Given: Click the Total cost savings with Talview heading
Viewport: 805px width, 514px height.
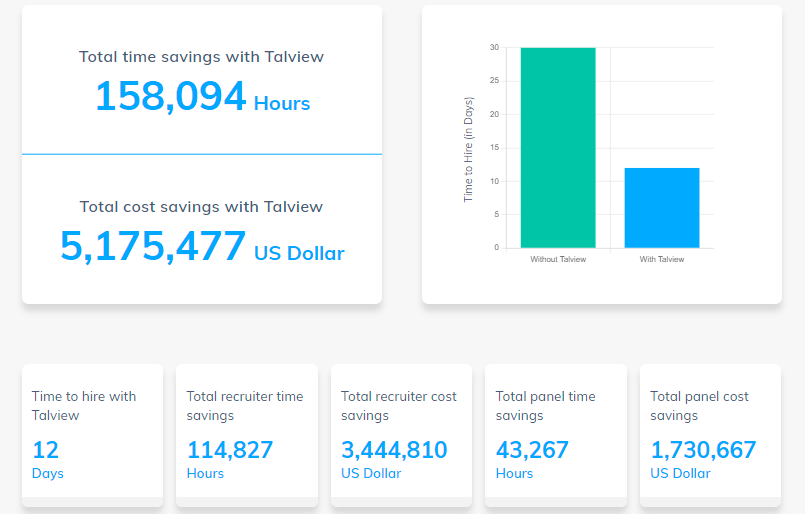Looking at the screenshot, I should [x=201, y=206].
